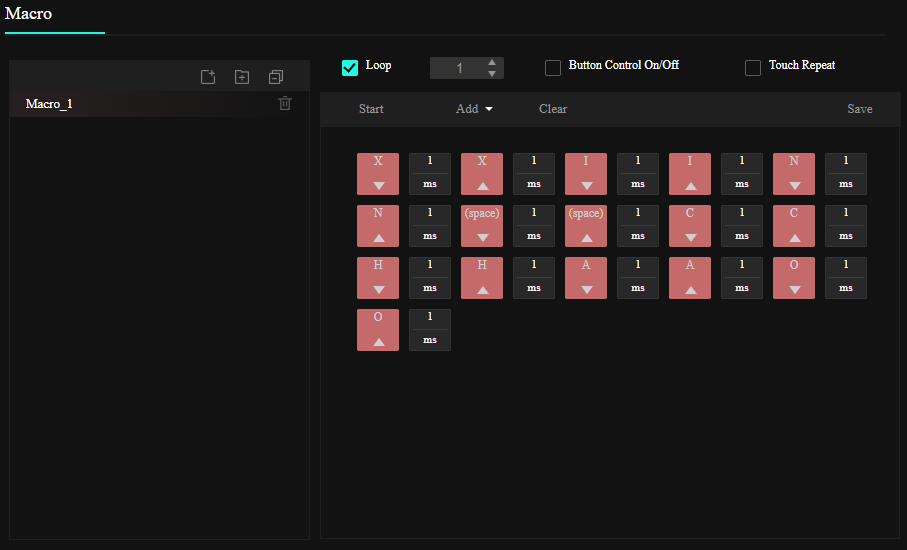Uncheck the Loop checkbox
This screenshot has width=907, height=550.
pos(350,67)
